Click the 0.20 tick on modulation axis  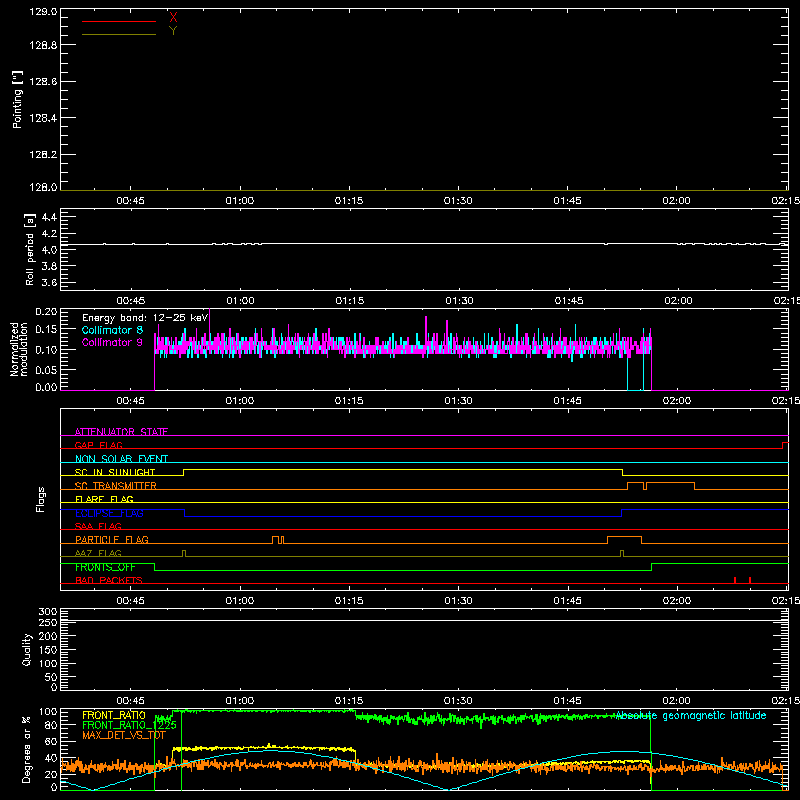click(46, 311)
